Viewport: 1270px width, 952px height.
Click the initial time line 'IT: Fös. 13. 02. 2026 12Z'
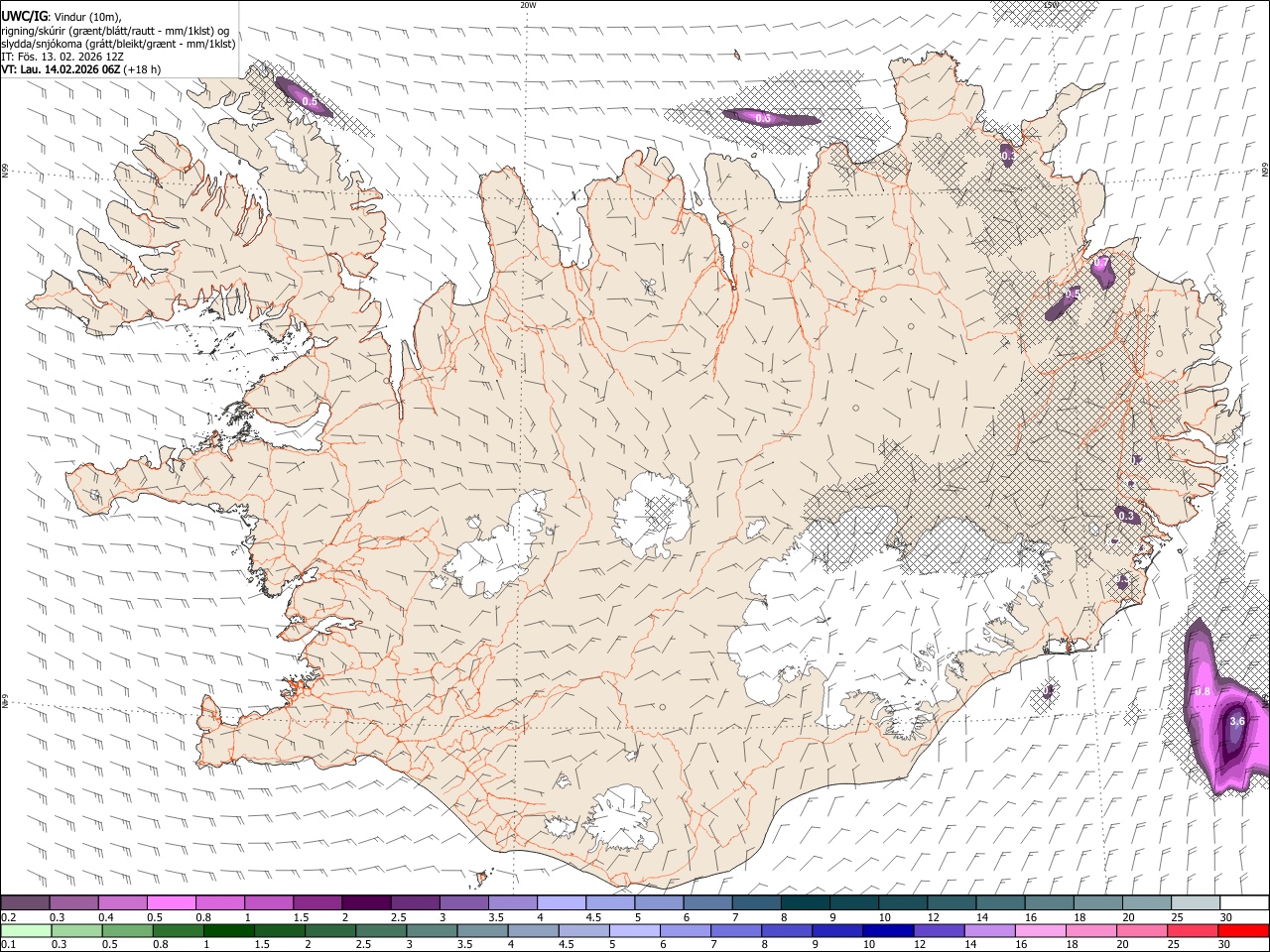(x=63, y=57)
